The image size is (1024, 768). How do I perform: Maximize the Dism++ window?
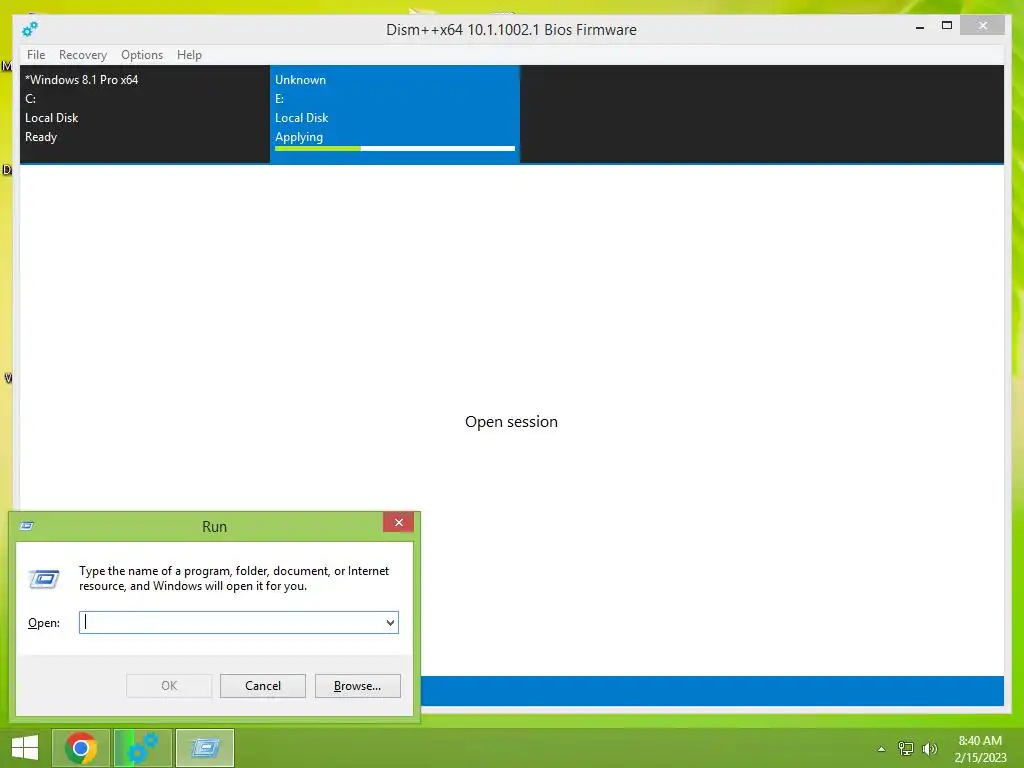(x=947, y=25)
